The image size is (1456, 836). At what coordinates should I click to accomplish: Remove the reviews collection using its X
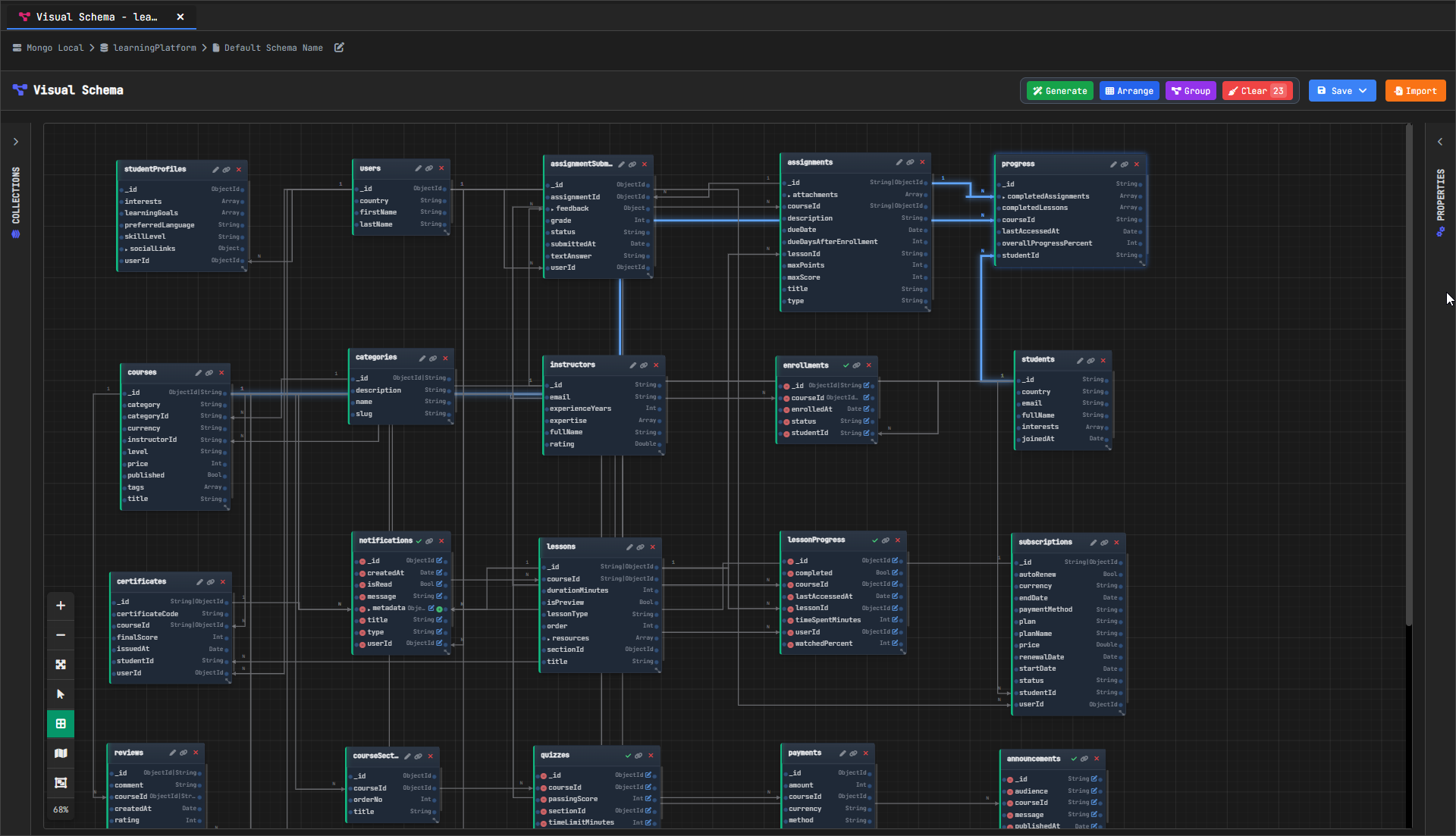coord(196,752)
